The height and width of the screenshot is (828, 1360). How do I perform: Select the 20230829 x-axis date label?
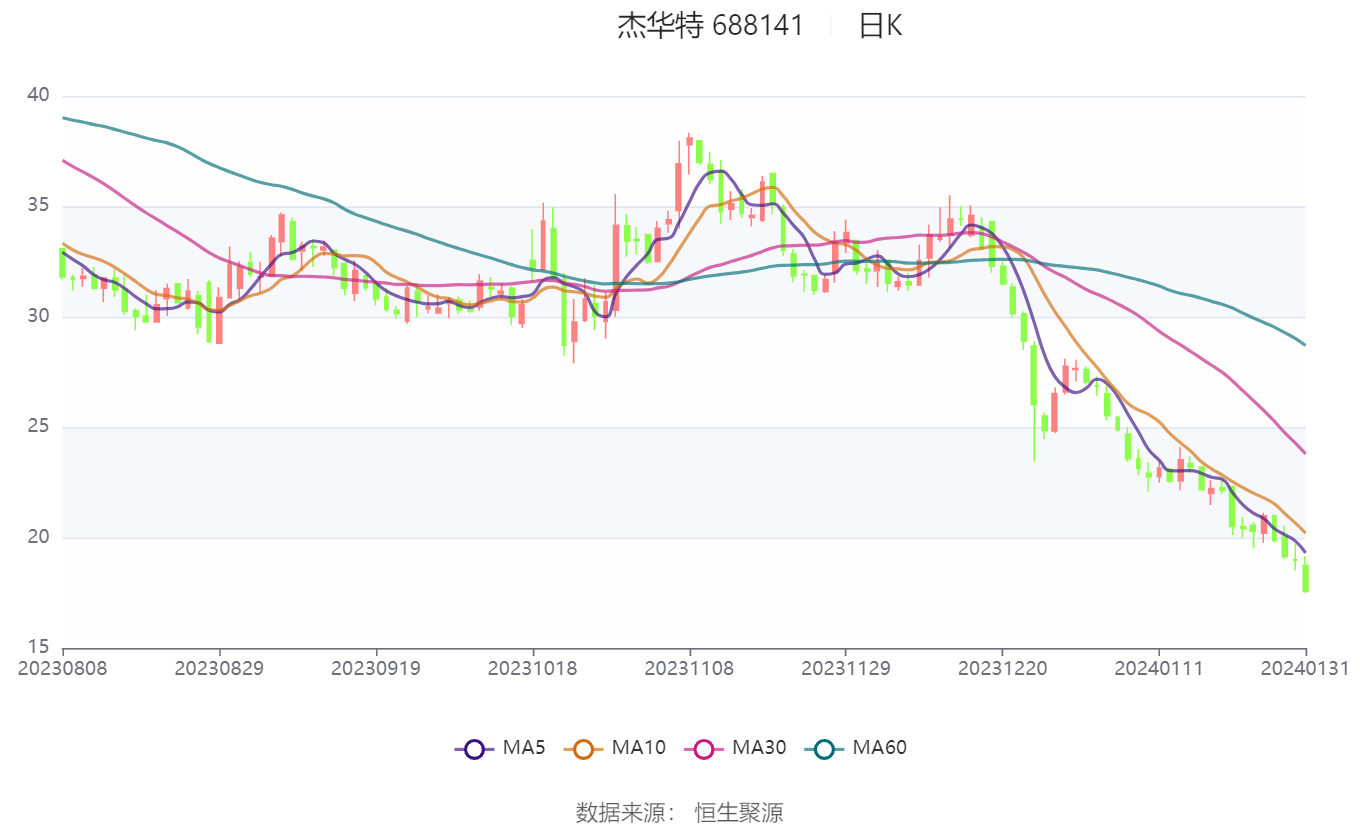pyautogui.click(x=219, y=668)
